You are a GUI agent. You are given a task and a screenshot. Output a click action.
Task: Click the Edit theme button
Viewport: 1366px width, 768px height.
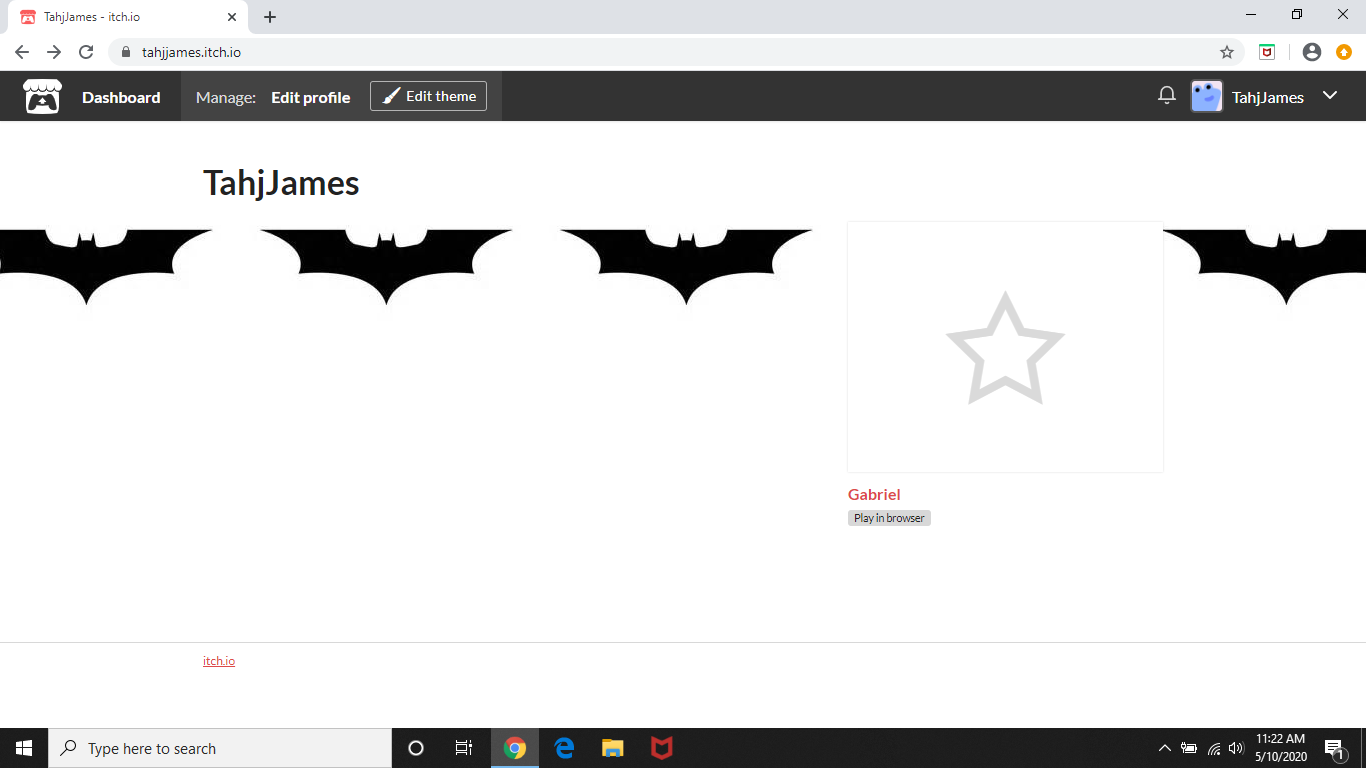pos(428,96)
